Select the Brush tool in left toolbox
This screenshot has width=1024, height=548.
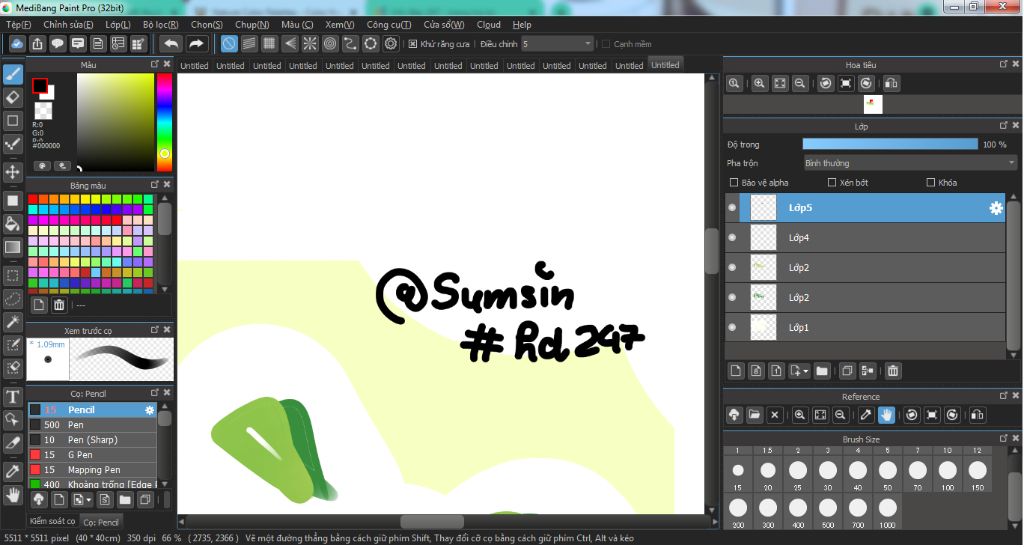coord(12,74)
